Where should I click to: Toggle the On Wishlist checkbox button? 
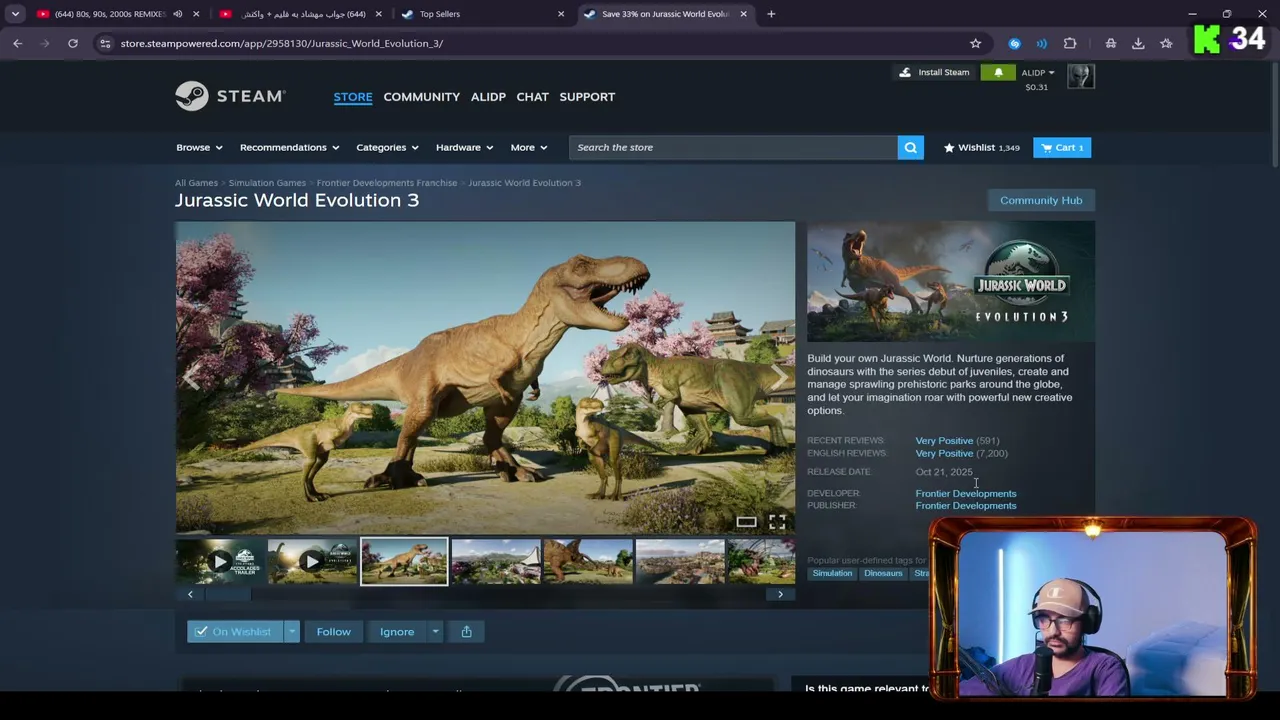235,632
